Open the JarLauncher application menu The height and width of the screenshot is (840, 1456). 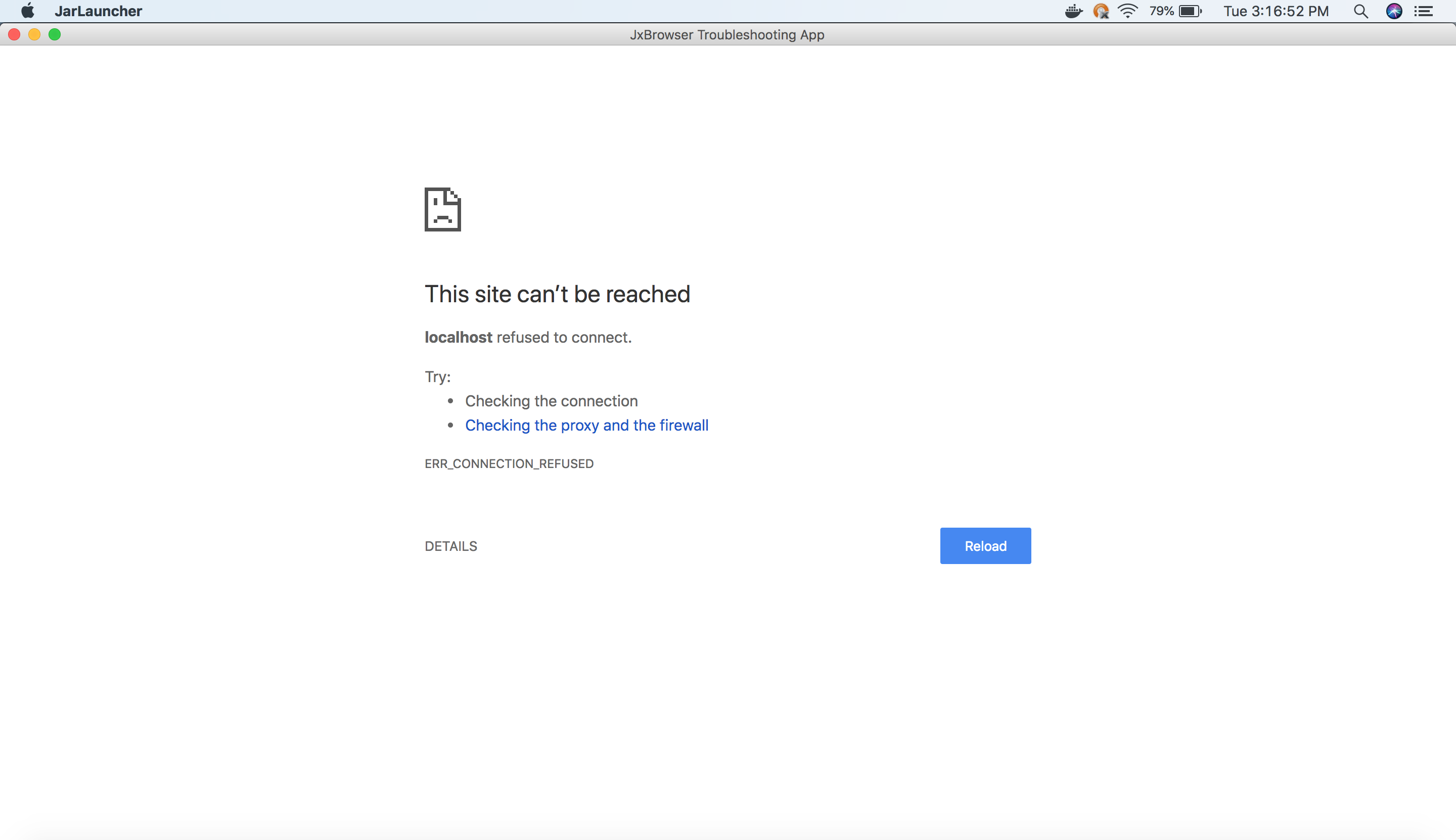98,11
